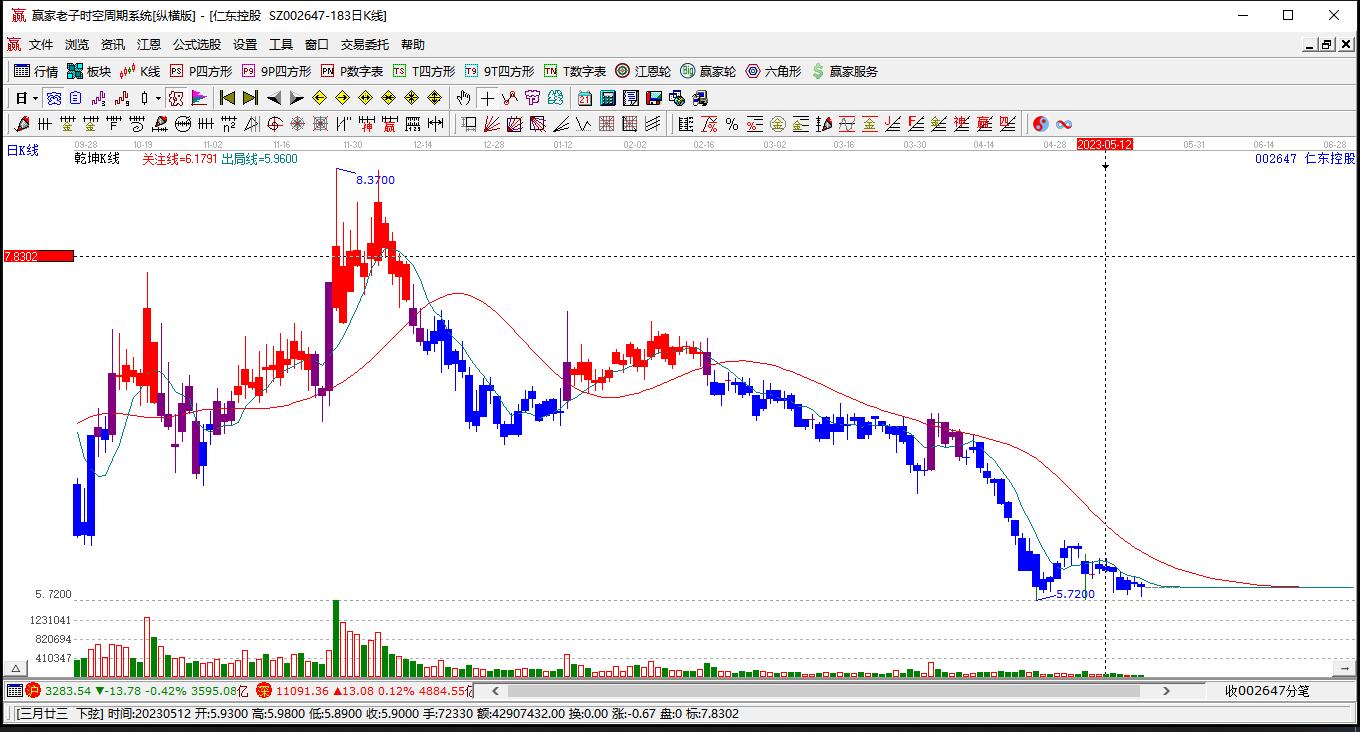Open the 9T四方形 tool
The width and height of the screenshot is (1360, 732).
(x=500, y=71)
